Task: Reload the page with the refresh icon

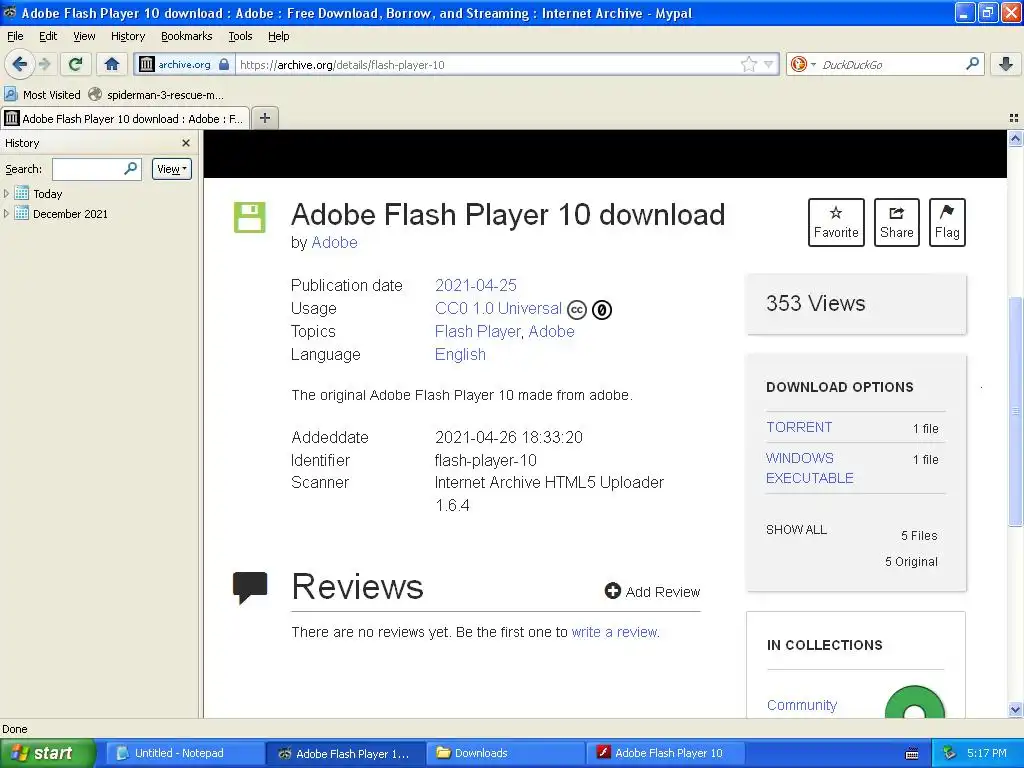Action: tap(75, 64)
